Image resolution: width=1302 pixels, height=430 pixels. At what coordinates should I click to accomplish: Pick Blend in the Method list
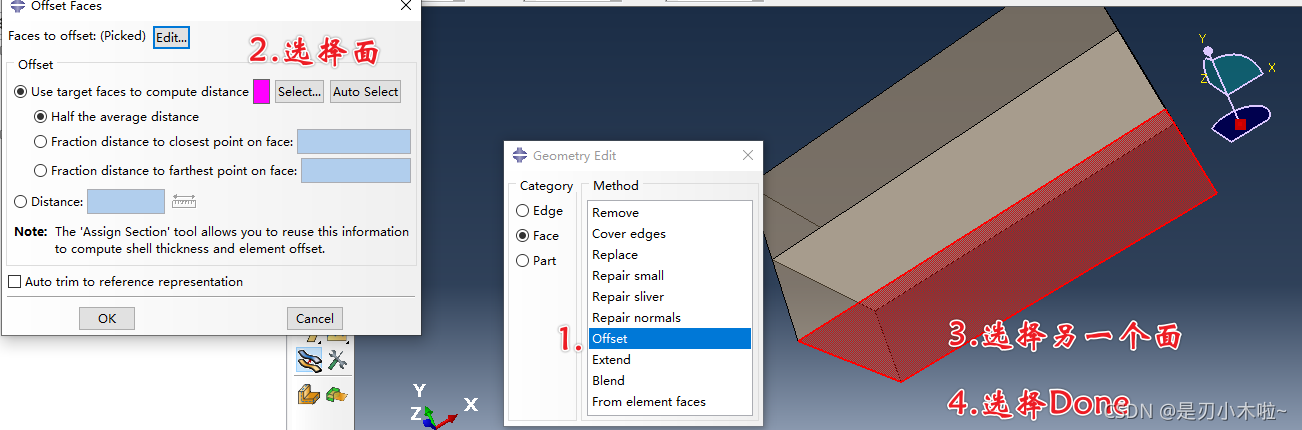(608, 381)
